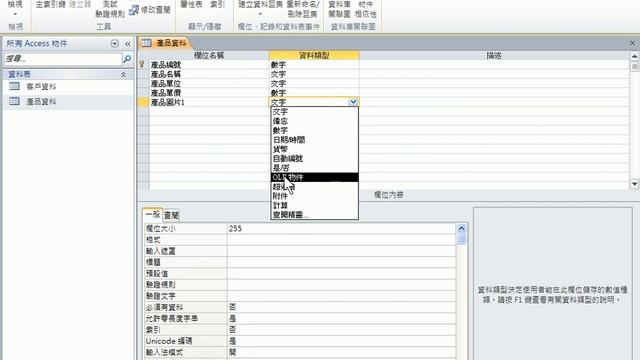Click the 索引 indexes button

coord(218,4)
